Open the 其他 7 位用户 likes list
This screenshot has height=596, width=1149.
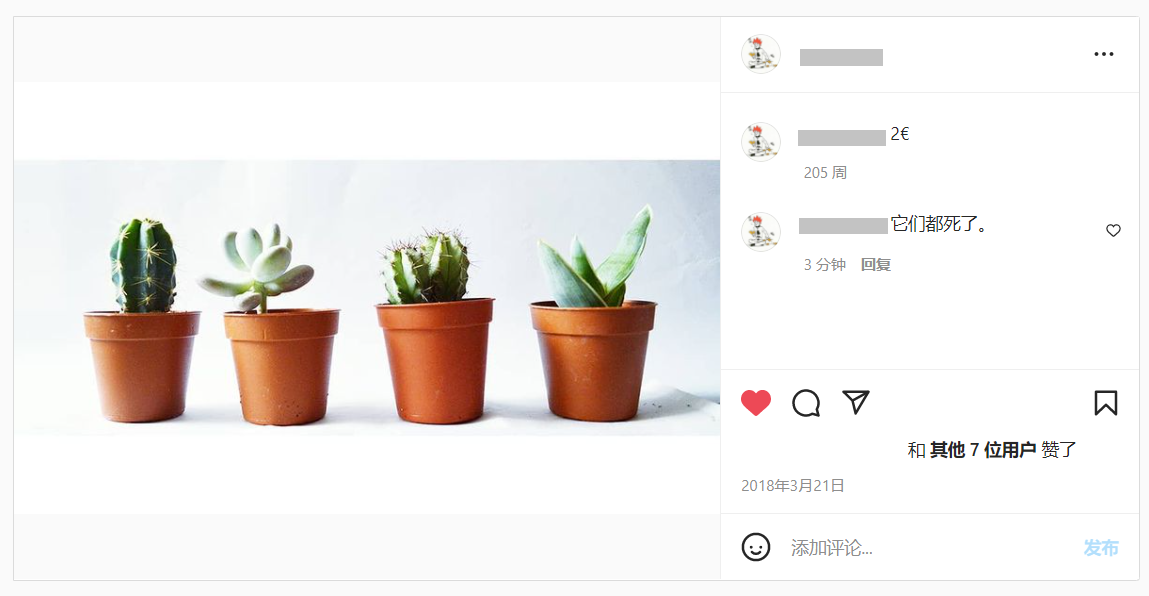[983, 450]
